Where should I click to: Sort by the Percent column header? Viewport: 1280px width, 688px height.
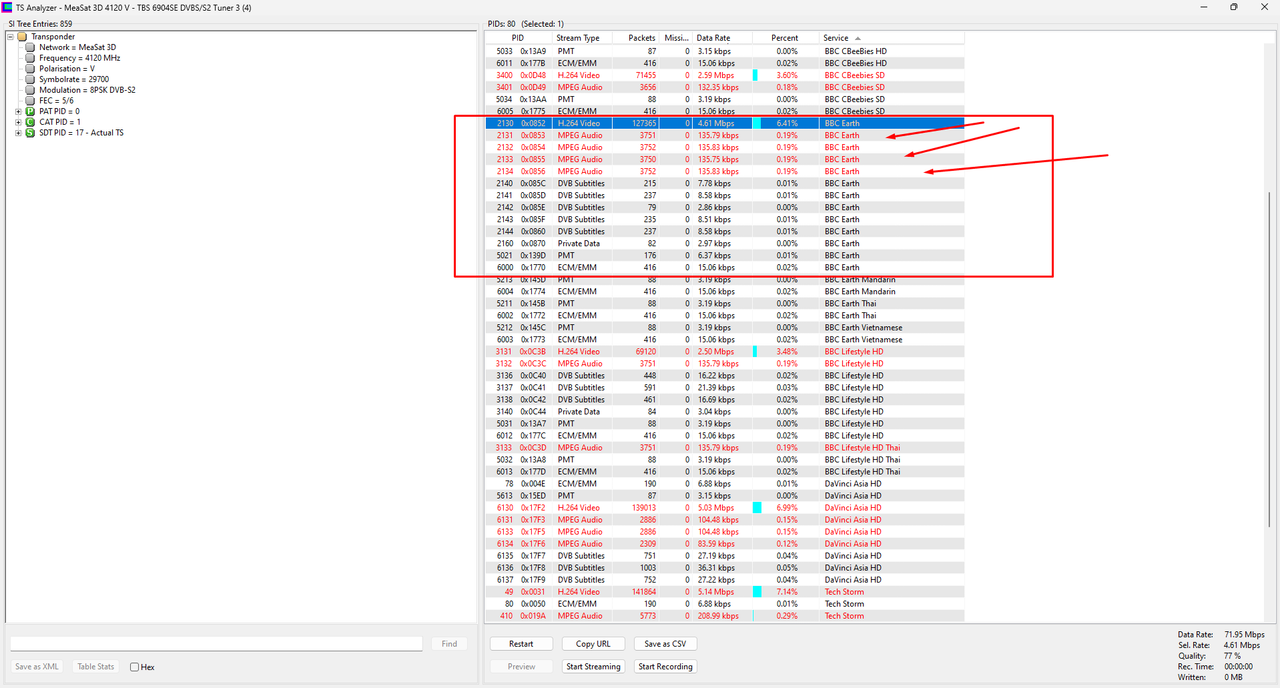[785, 38]
